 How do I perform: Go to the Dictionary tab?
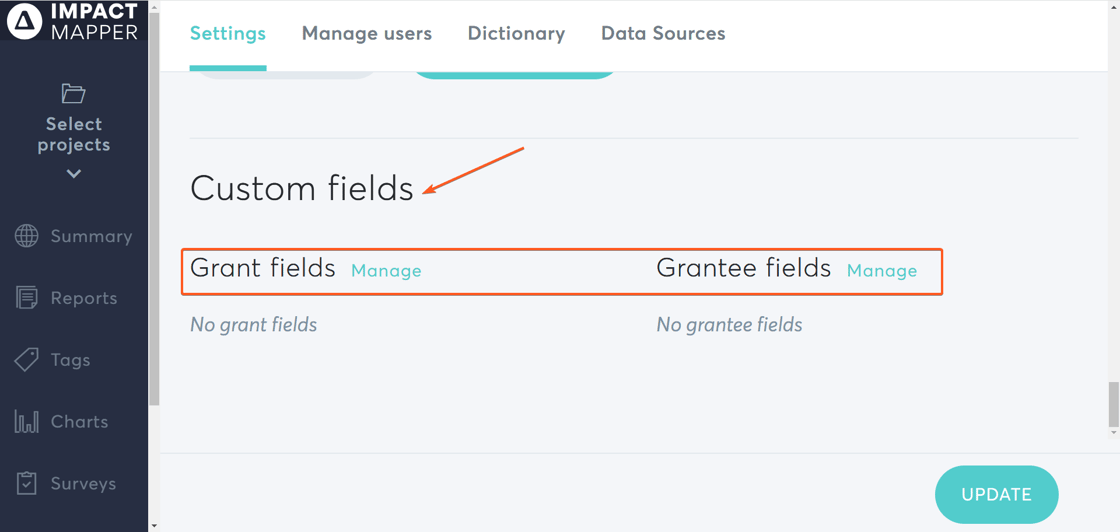tap(516, 34)
